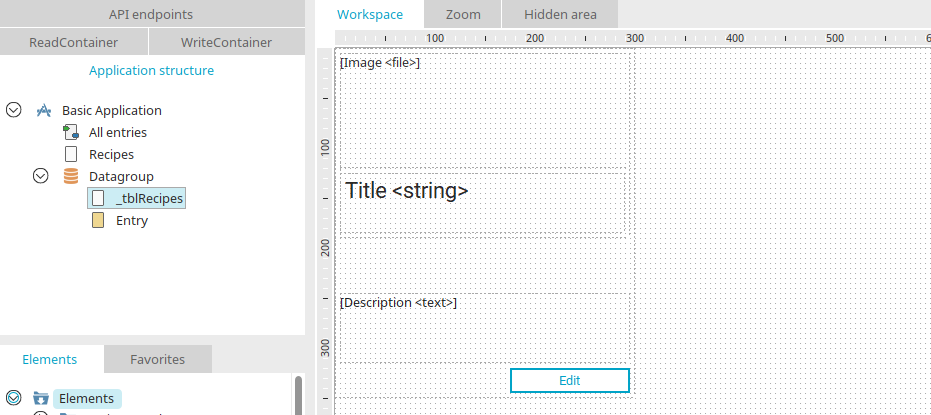Viewport: 931px width, 415px height.
Task: Click the WriteContainer button
Action: click(x=226, y=42)
